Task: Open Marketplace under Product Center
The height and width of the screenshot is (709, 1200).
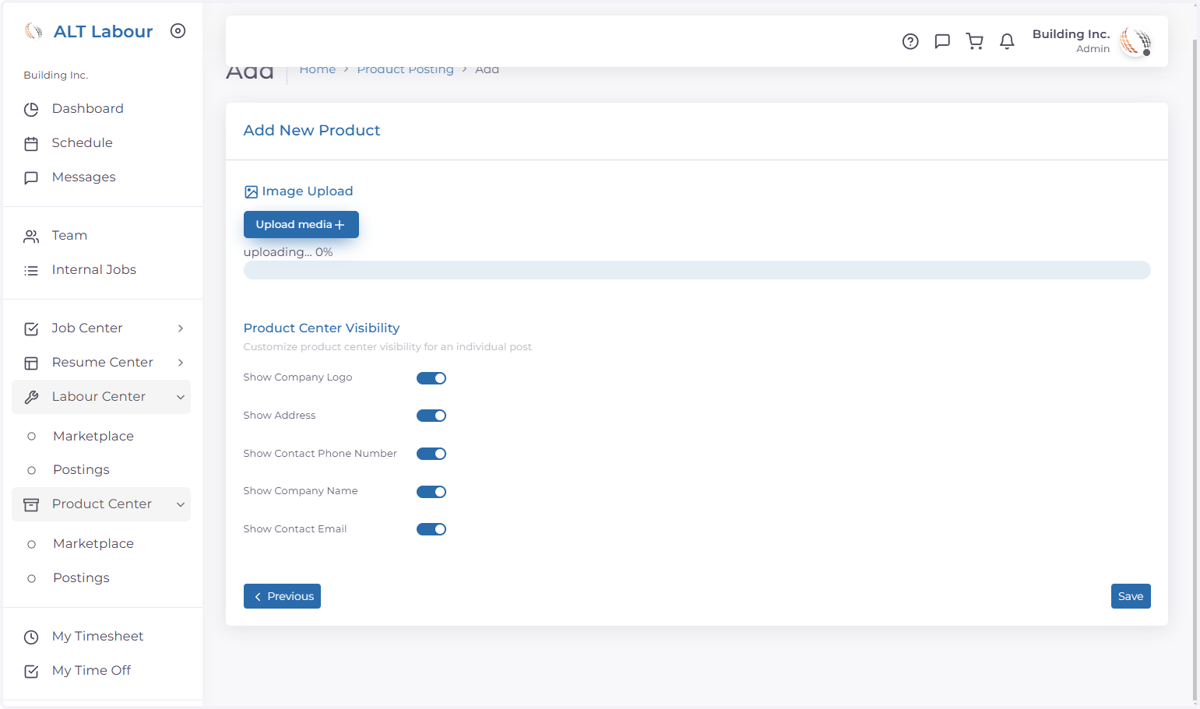Action: coord(93,544)
